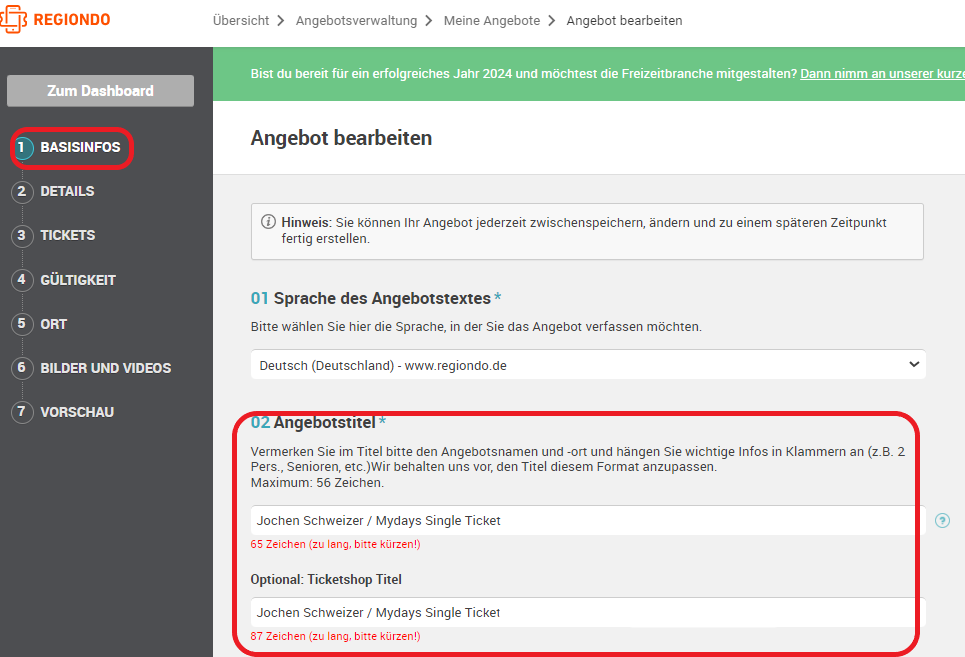This screenshot has height=657, width=965.
Task: Click step 3 circle icon Tickets
Action: (22, 236)
